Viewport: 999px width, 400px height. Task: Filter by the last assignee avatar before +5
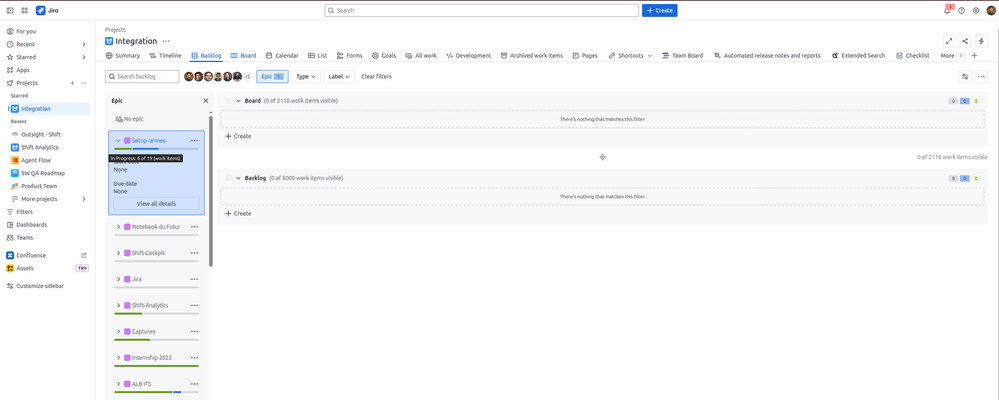click(x=237, y=76)
